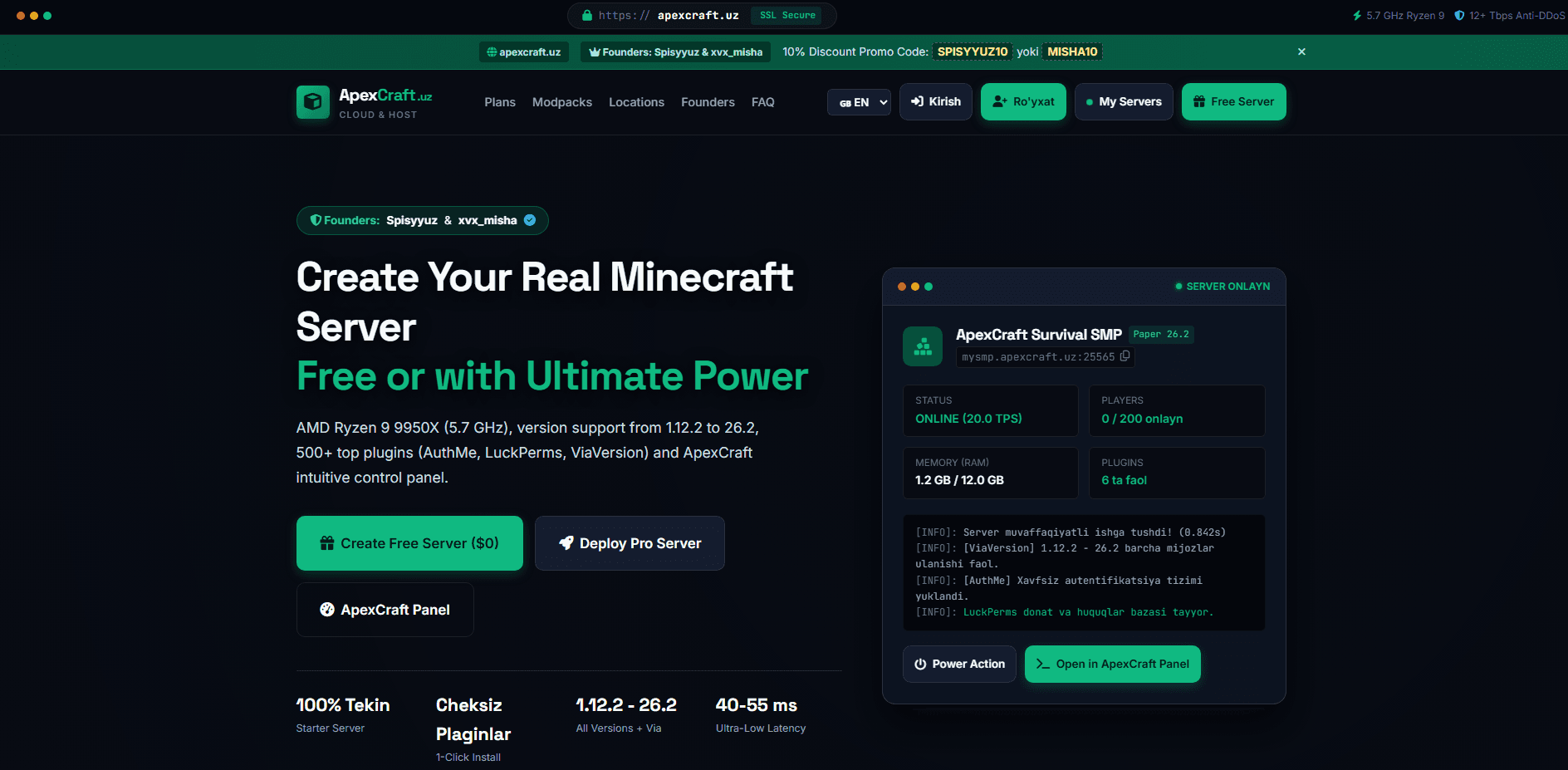Click the globe icon in apexcraft.uz chip

tap(492, 52)
